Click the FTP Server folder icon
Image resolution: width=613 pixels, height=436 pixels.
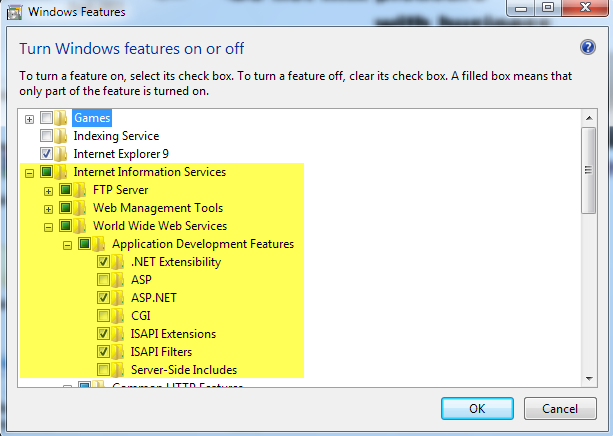pyautogui.click(x=80, y=190)
